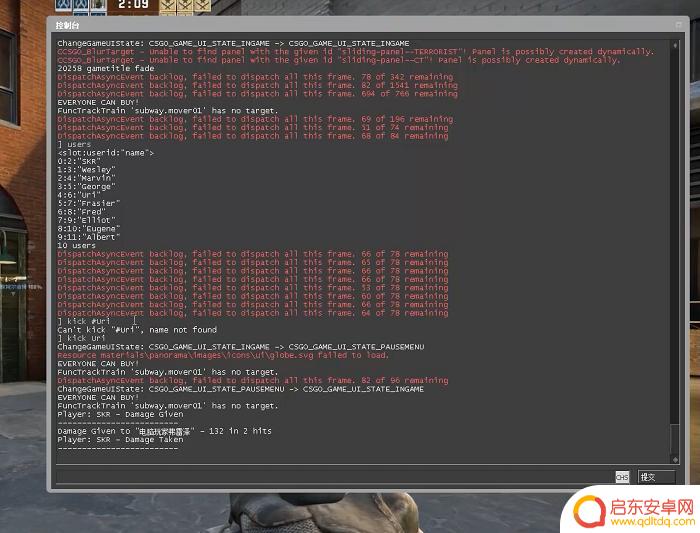Click the "] kick #Uri" command line
This screenshot has height=533, width=700.
click(x=83, y=321)
